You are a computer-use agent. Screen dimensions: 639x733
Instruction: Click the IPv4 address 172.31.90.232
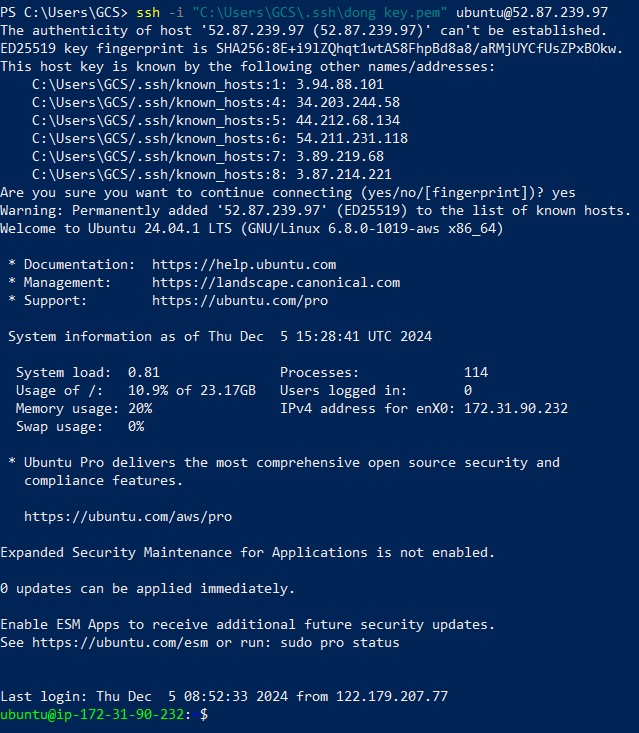pyautogui.click(x=516, y=409)
